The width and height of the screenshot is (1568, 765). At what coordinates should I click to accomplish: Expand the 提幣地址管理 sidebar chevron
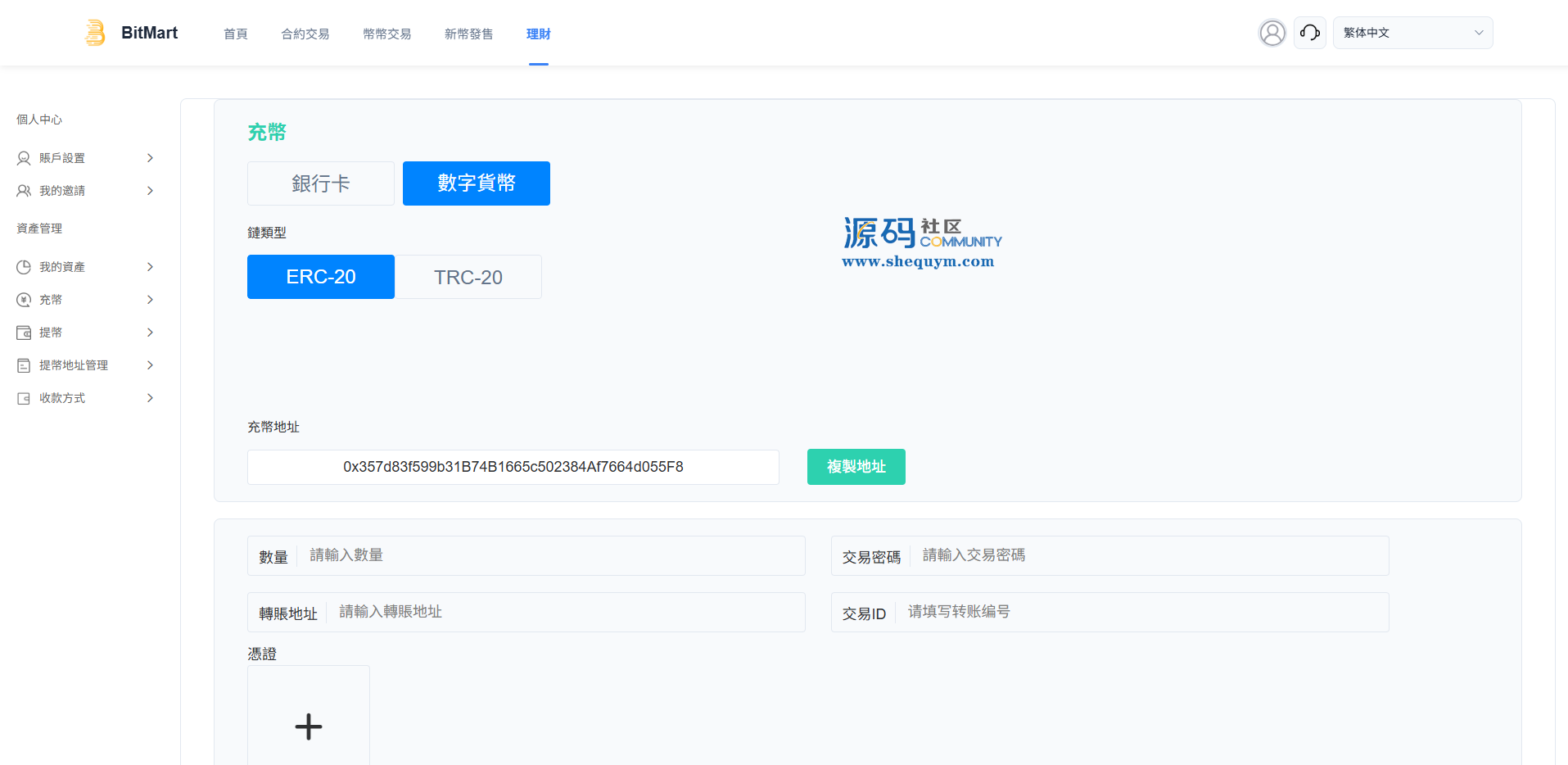click(150, 365)
